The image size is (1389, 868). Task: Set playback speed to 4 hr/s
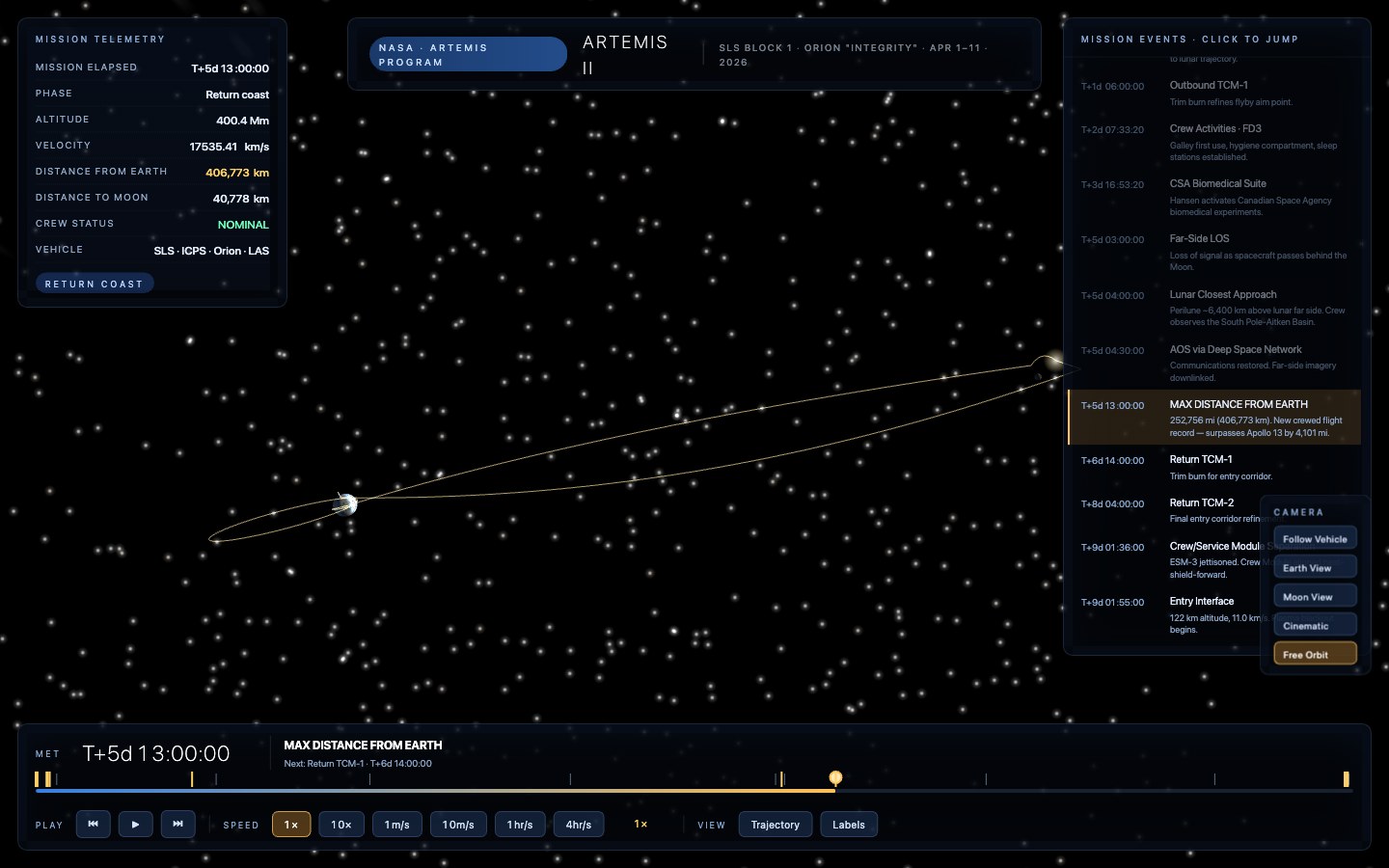coord(579,825)
